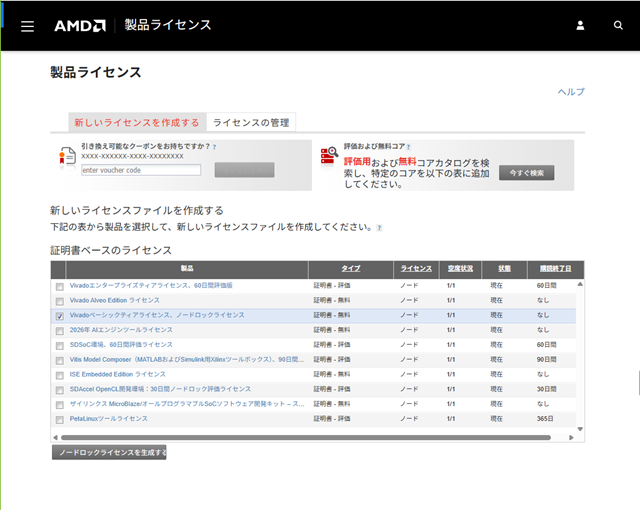640x510 pixels.
Task: Focus the enter voucher code field
Action: point(141,170)
